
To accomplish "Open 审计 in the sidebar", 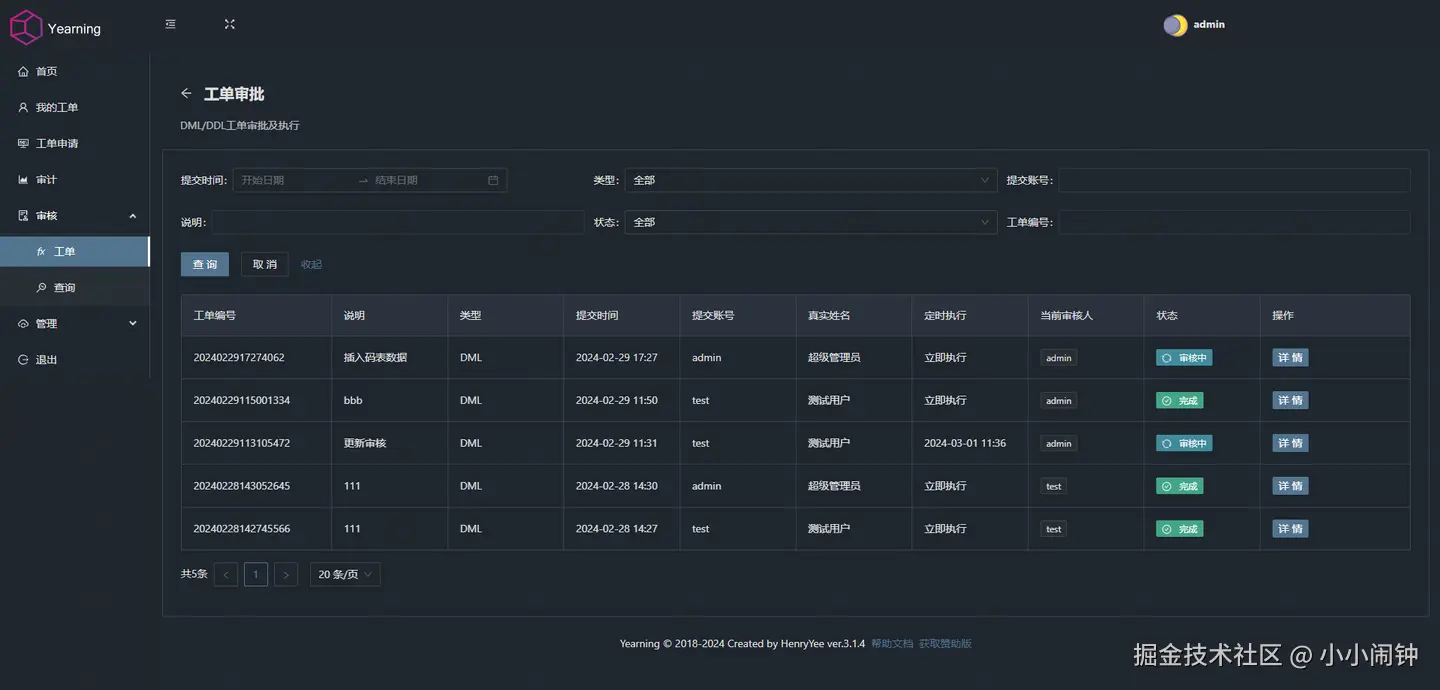I will (x=75, y=179).
